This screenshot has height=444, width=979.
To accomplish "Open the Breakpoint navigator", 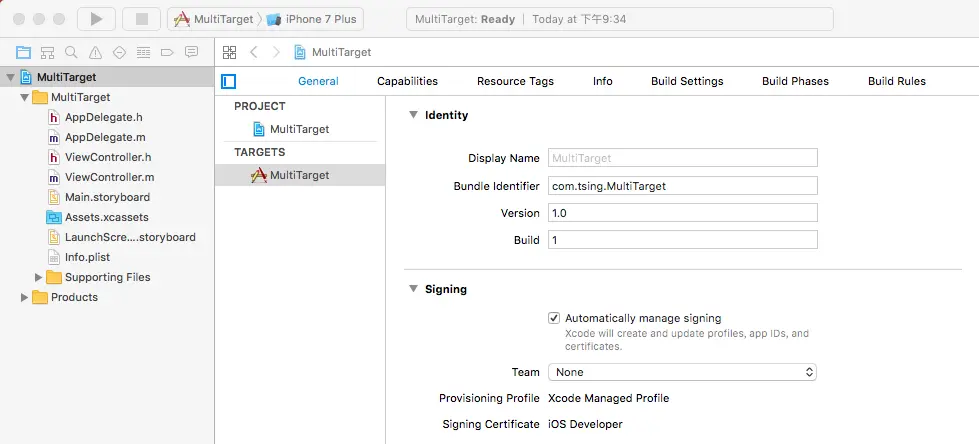I will pos(167,52).
